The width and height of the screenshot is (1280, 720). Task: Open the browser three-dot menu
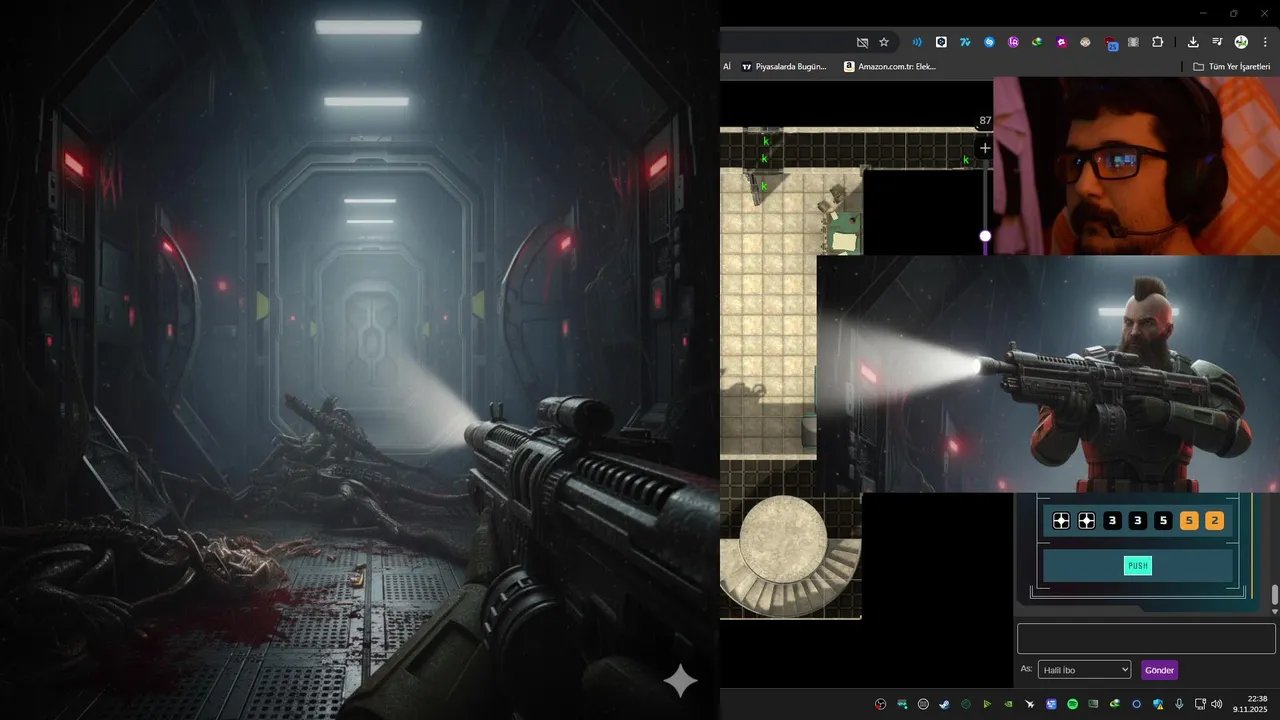click(x=1265, y=42)
